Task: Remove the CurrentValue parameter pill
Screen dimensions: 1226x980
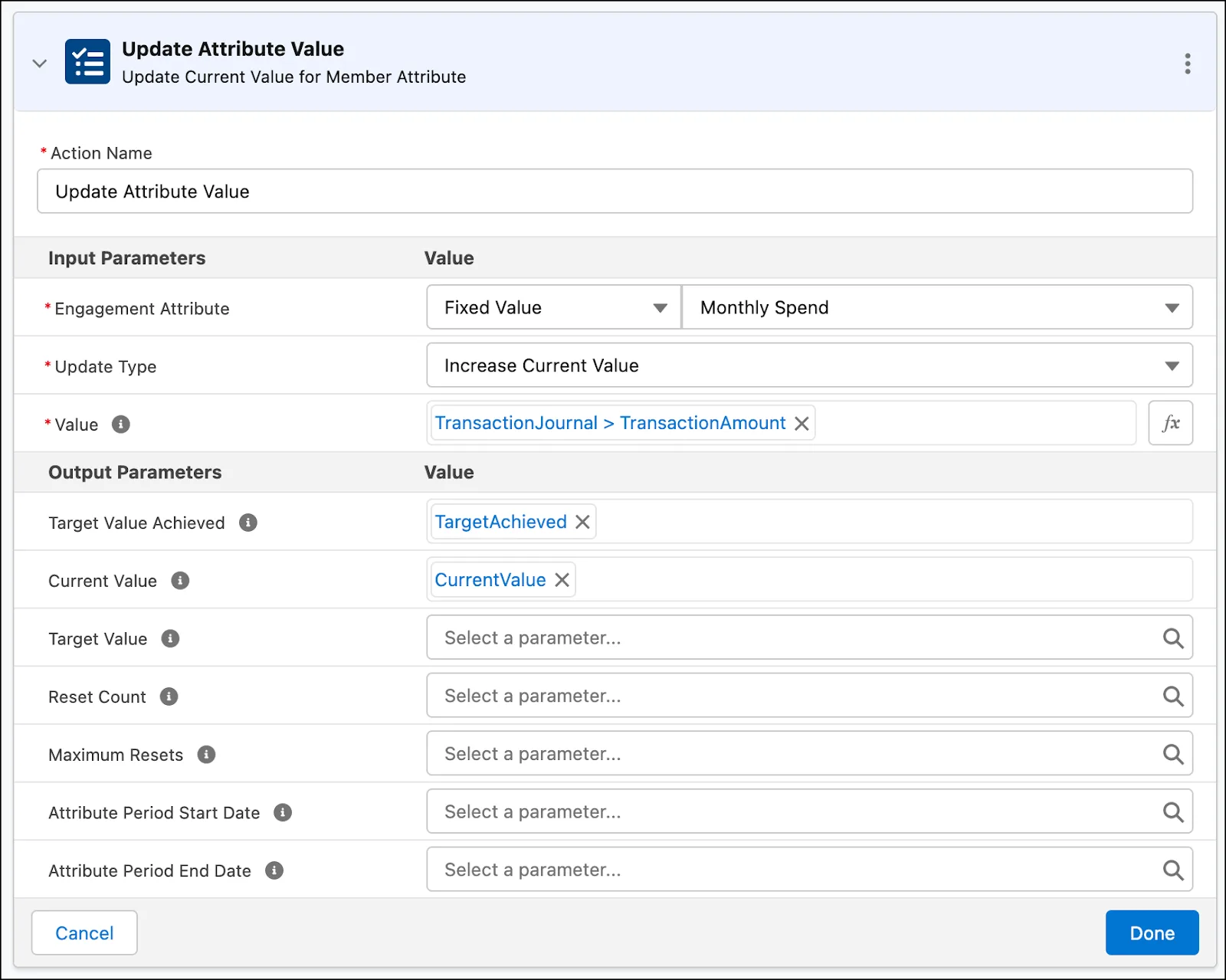Action: 562,580
